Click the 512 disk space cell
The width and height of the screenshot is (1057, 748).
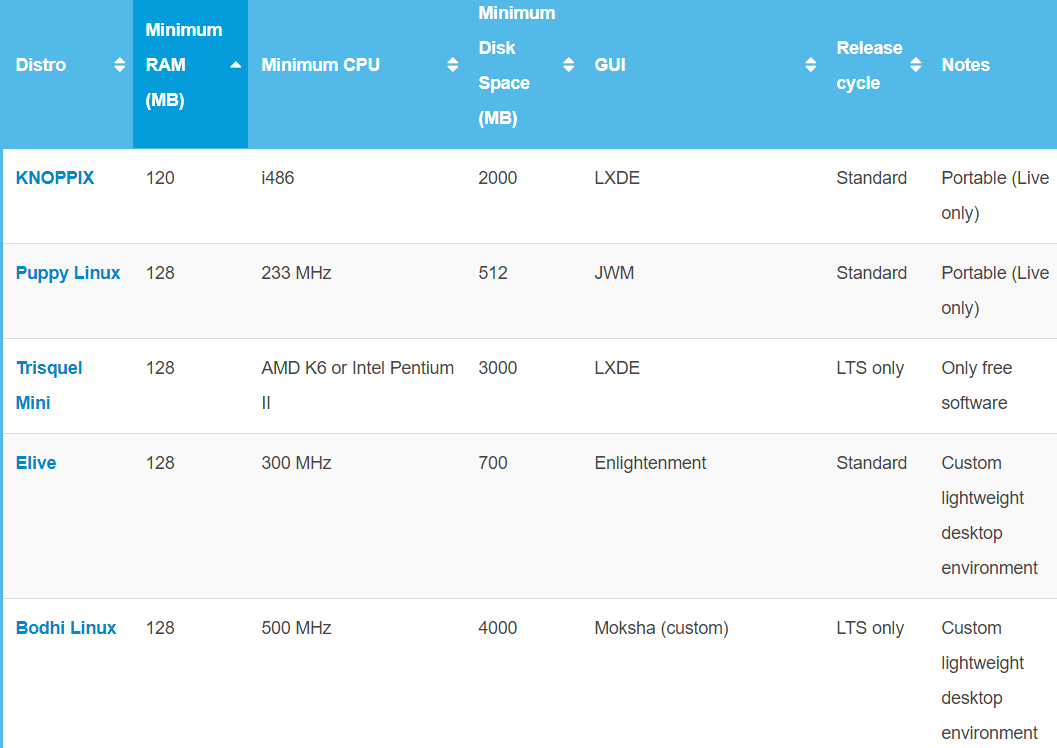click(493, 273)
